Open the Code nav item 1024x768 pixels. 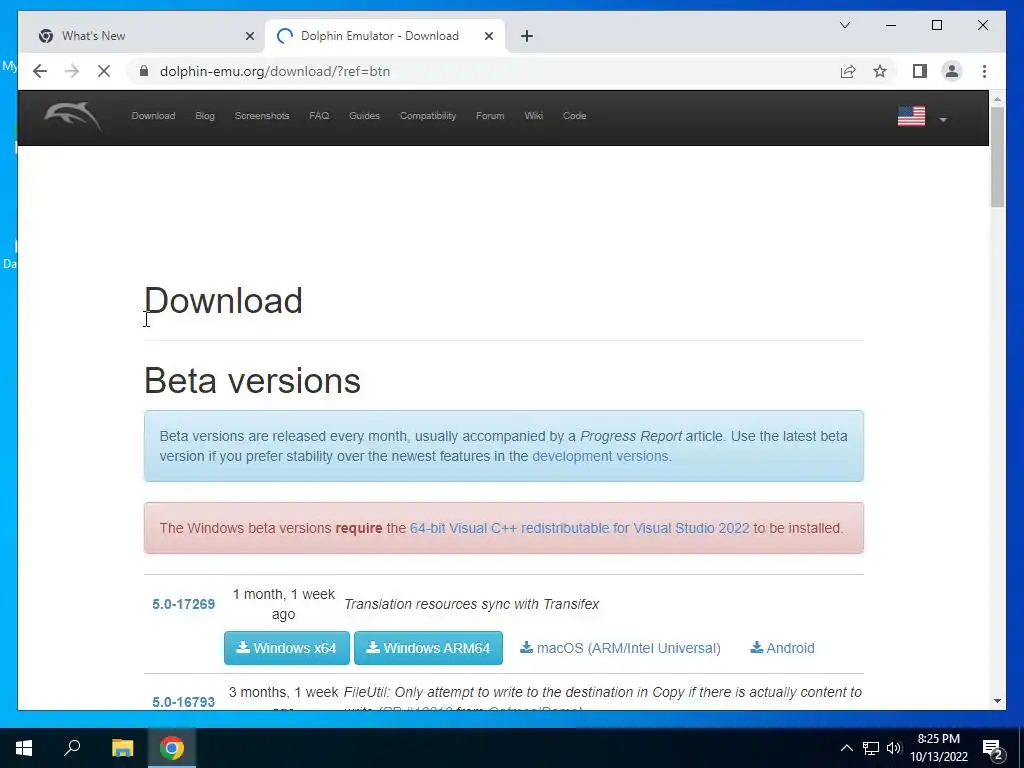click(575, 116)
